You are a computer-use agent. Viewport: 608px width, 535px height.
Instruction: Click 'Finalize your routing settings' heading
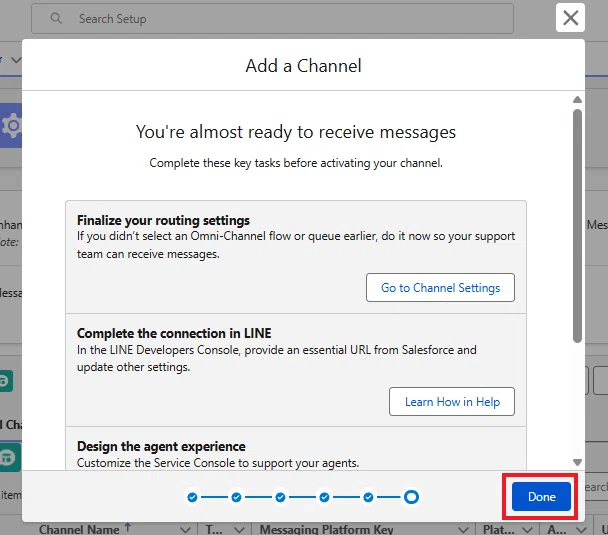[x=163, y=220]
